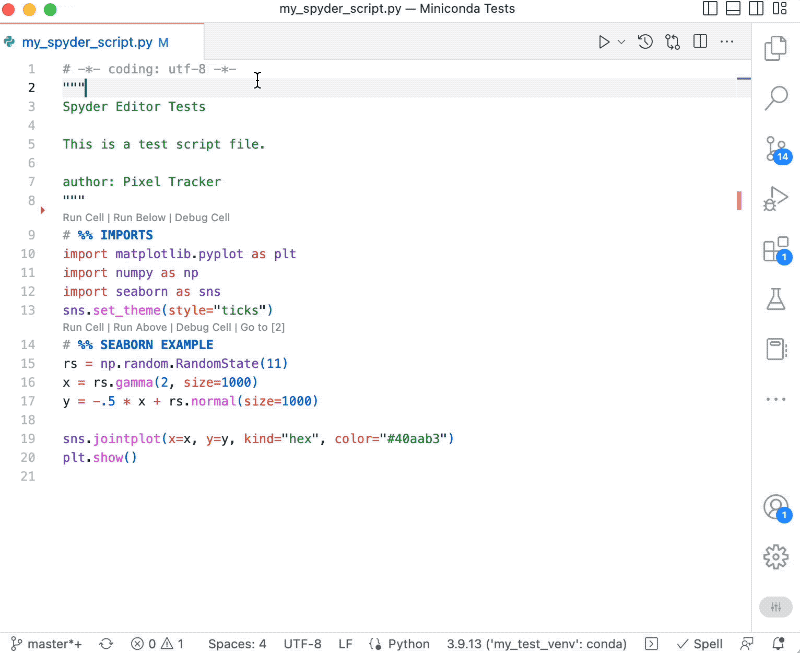Open run options dropdown arrow beside play
Viewport: 800px width, 653px height.
coord(621,42)
